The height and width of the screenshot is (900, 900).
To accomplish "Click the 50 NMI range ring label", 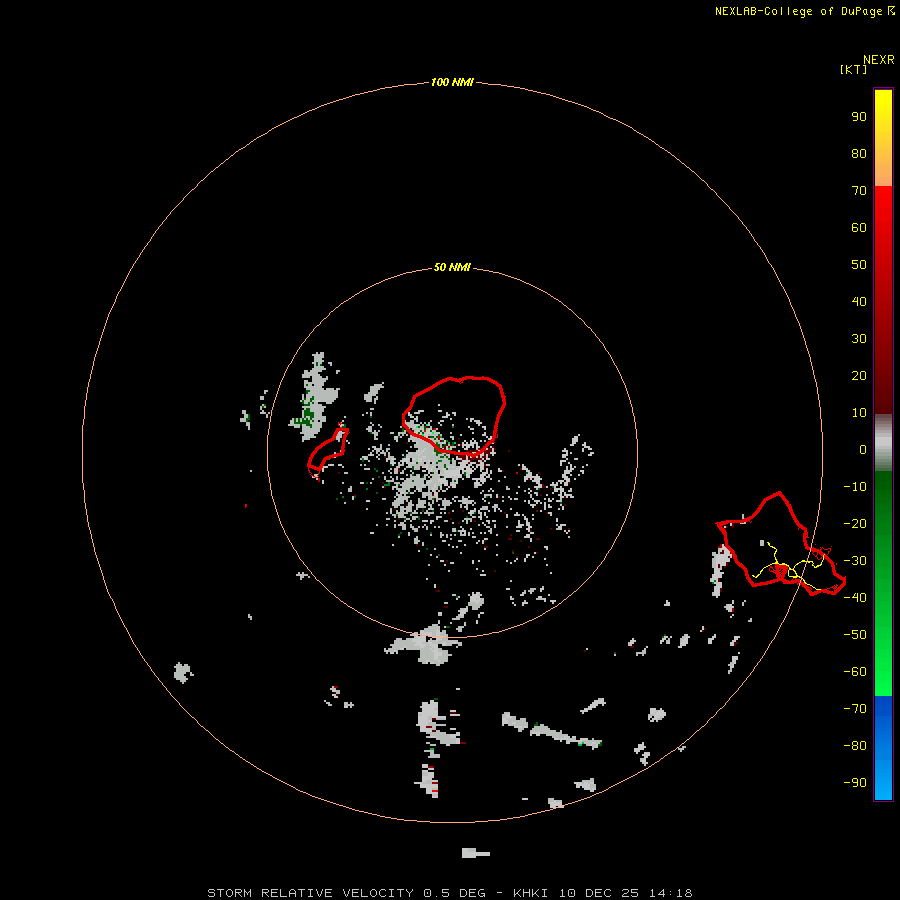I will tap(452, 267).
